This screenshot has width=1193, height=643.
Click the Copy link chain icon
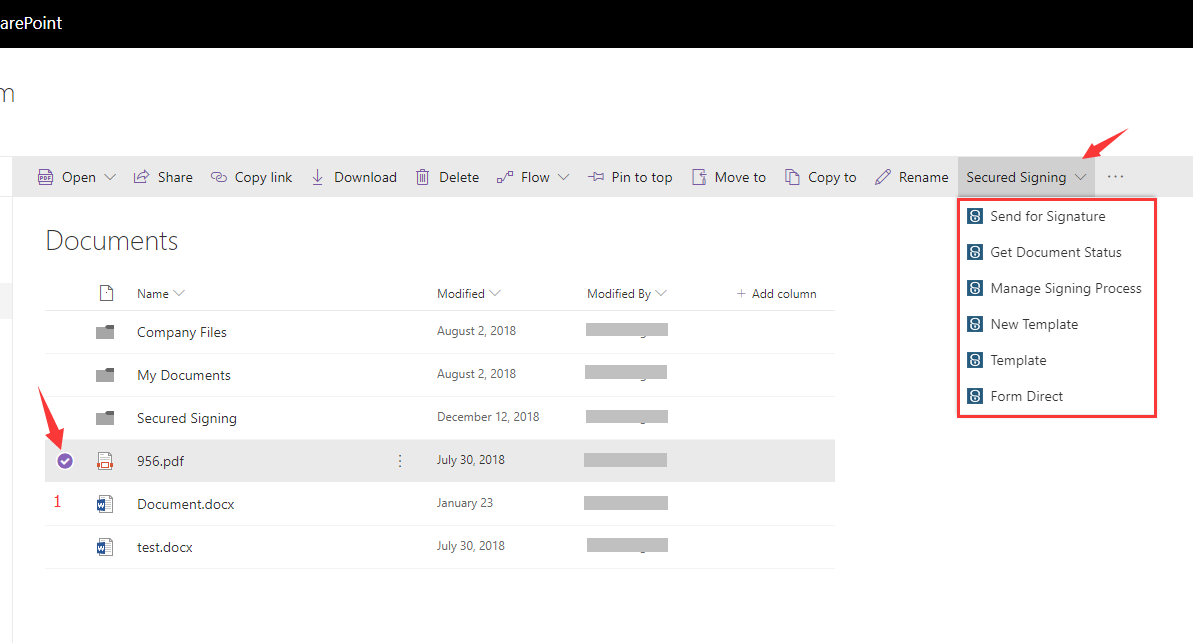[219, 177]
